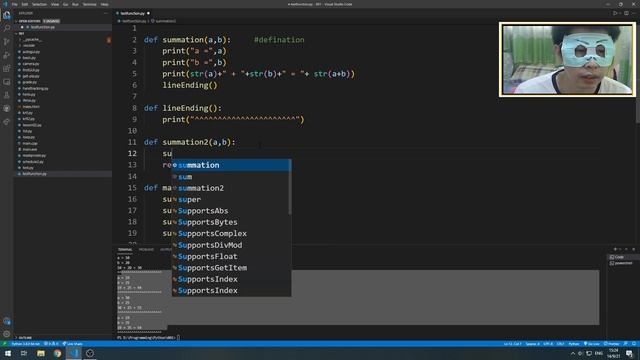Select the 'SupportsBytes' suggestion
Viewport: 640px width, 360px height.
(231, 222)
